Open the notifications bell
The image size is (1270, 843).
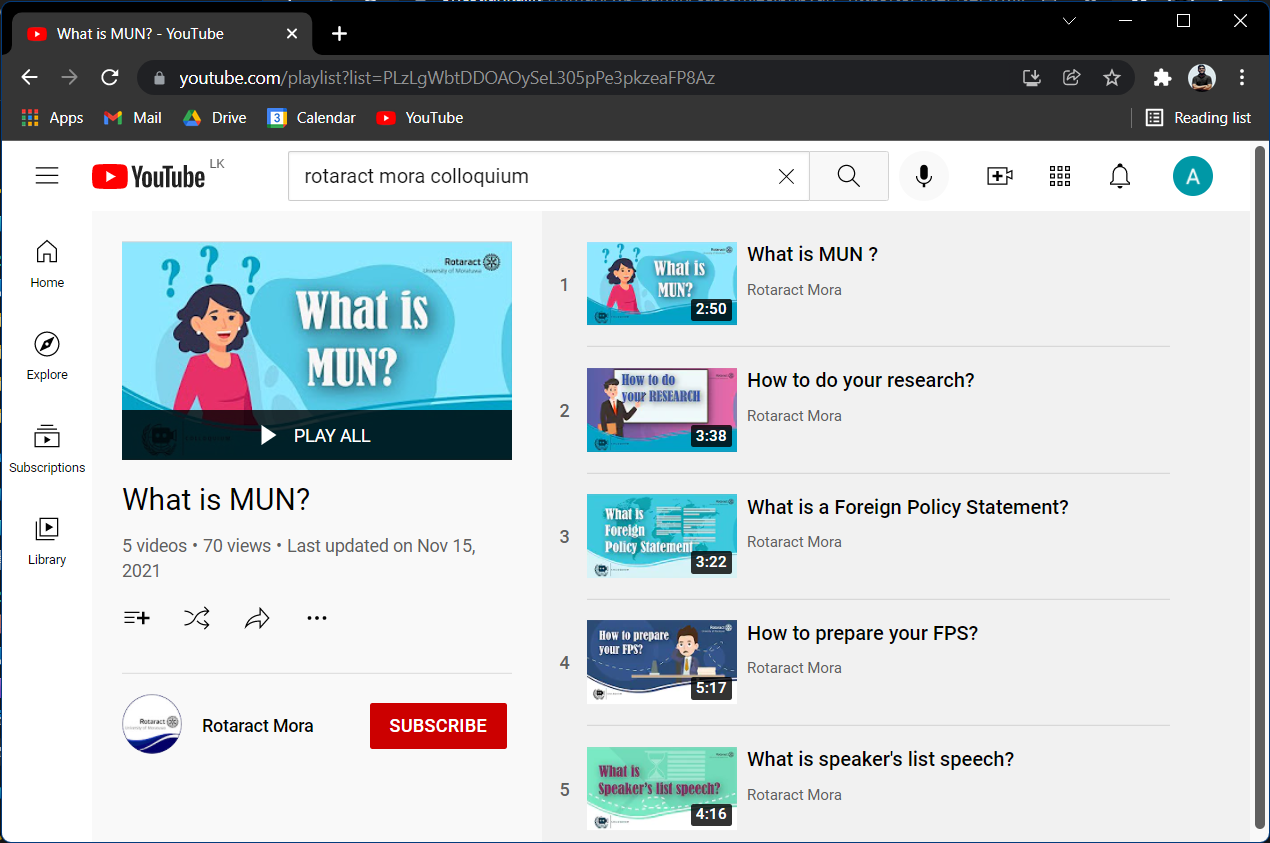click(x=1120, y=176)
